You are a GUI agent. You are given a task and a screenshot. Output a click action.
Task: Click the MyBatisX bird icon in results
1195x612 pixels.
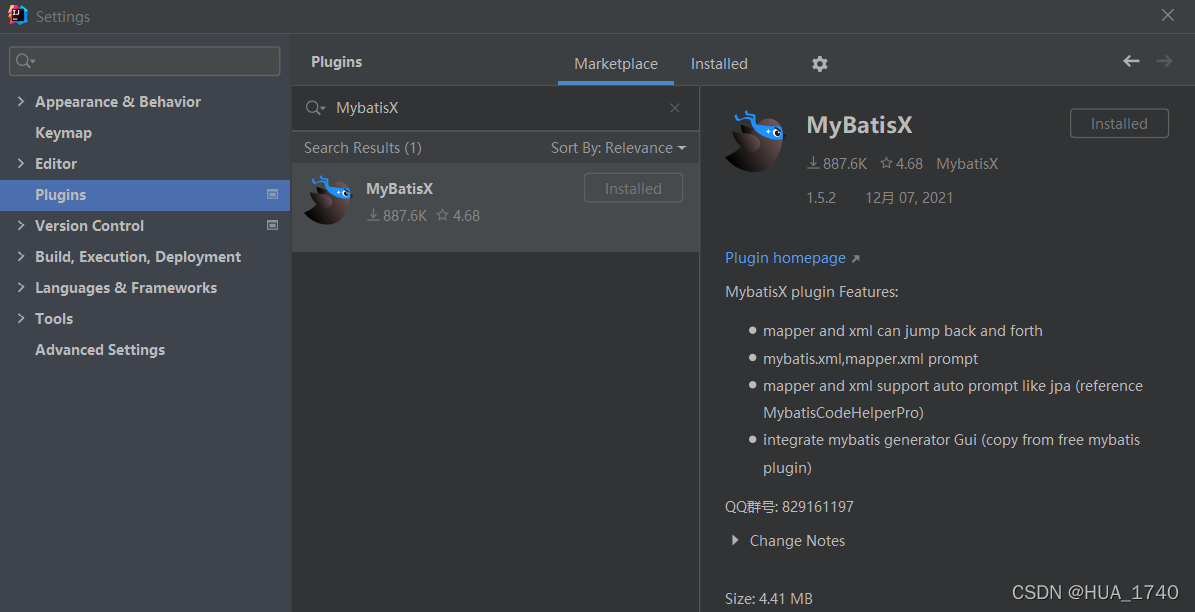coord(328,200)
